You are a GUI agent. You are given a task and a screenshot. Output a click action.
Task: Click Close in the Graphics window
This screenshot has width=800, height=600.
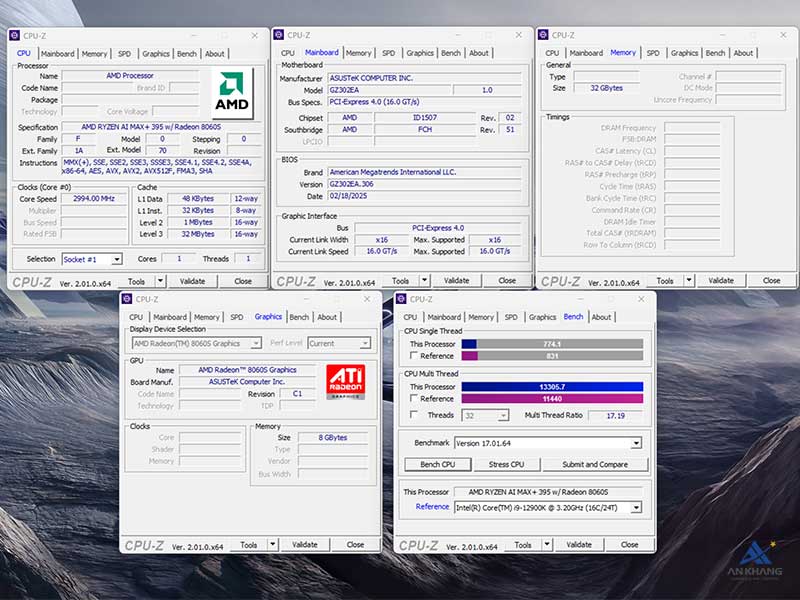pos(355,544)
